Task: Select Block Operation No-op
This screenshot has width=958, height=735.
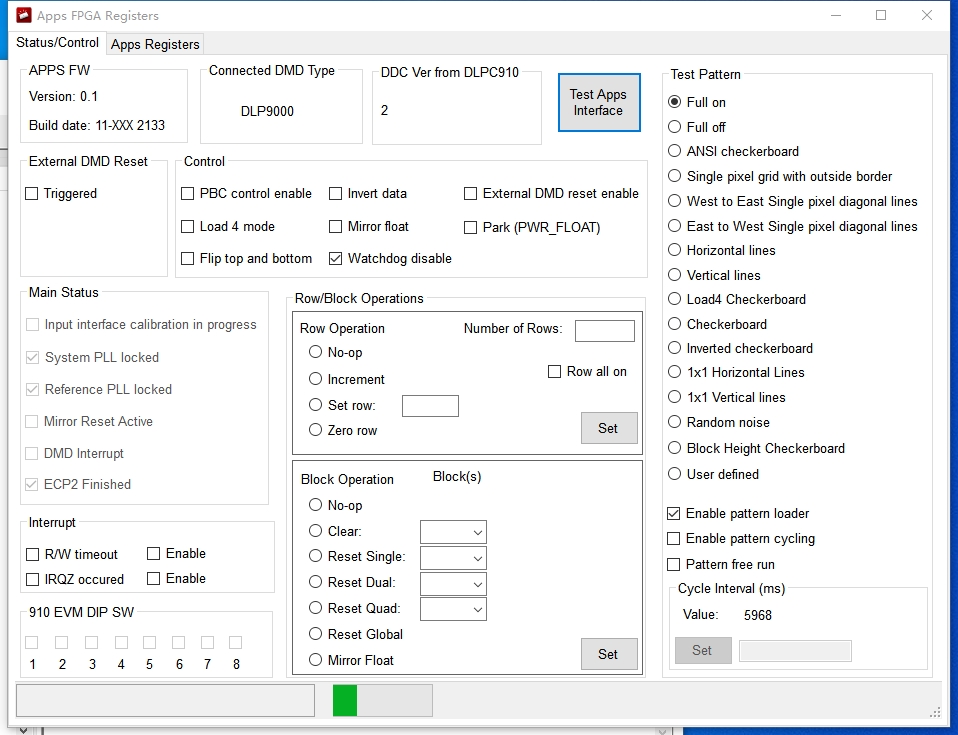Action: point(315,505)
